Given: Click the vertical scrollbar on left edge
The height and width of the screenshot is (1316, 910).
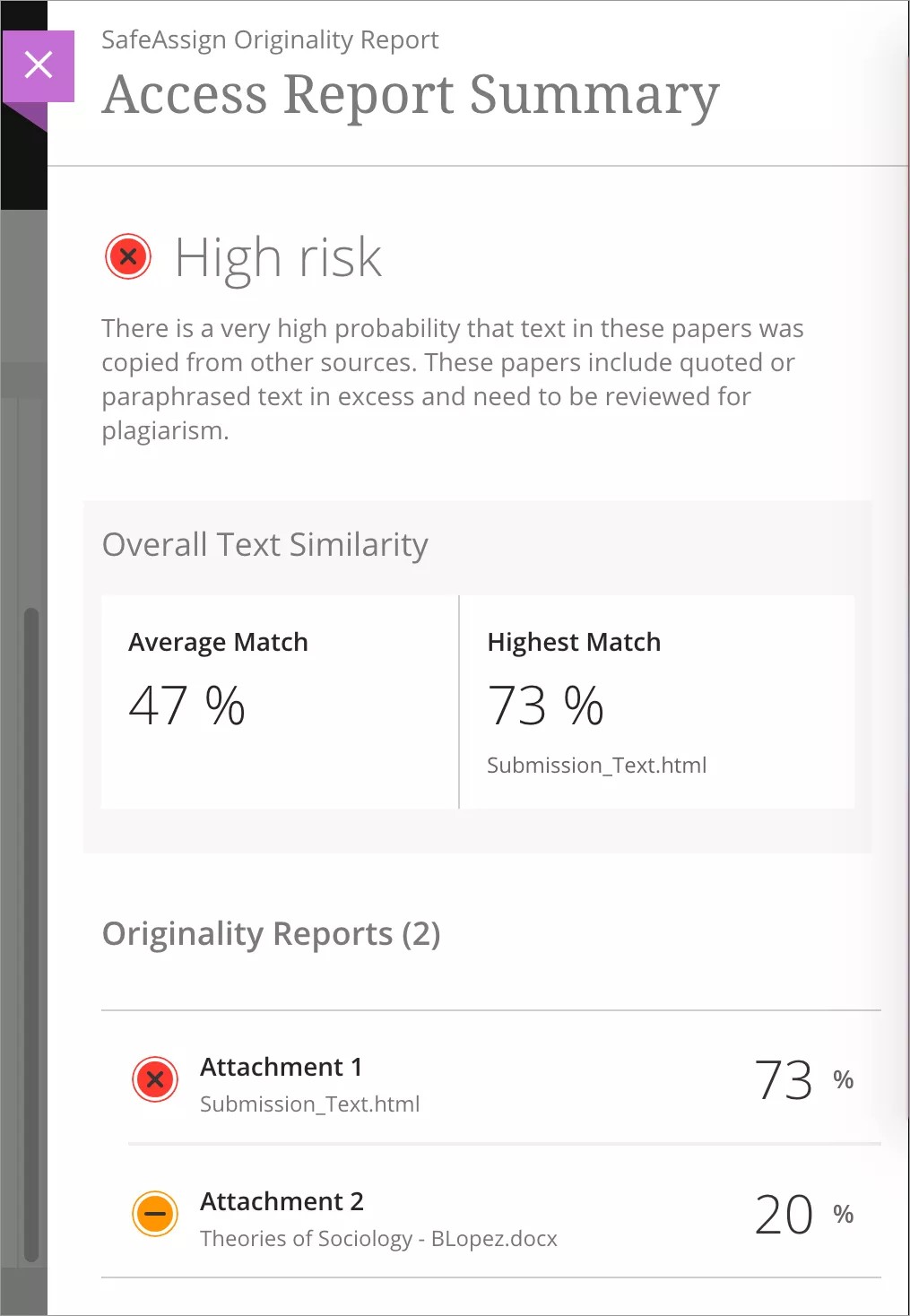Looking at the screenshot, I should [x=31, y=932].
